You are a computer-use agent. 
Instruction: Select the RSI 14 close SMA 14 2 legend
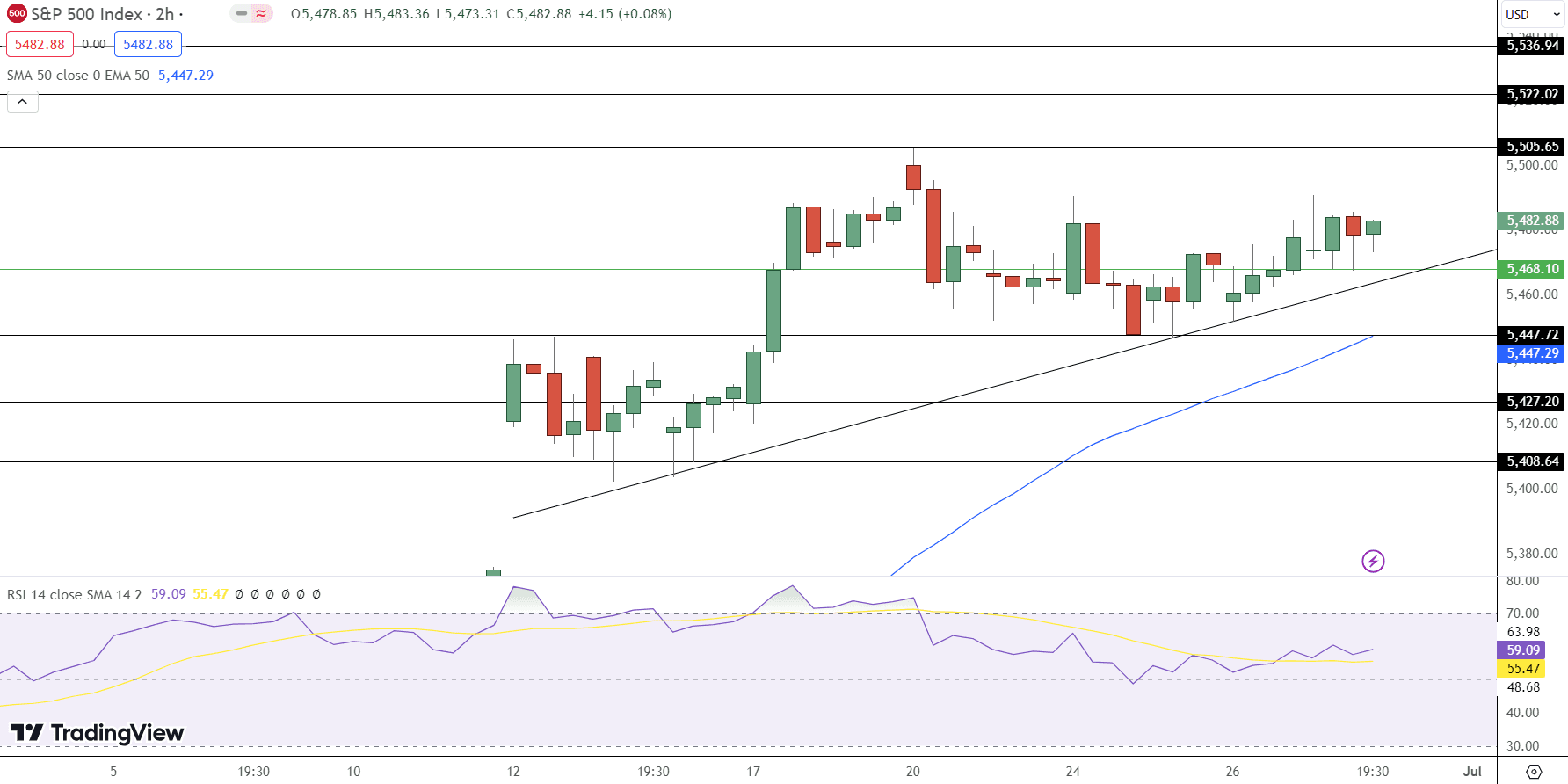tap(74, 595)
